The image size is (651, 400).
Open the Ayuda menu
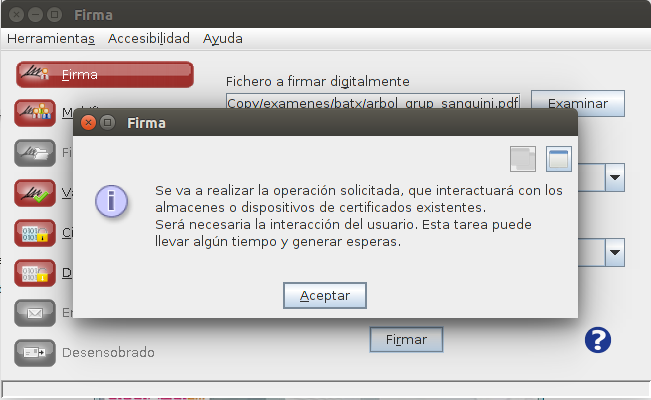tap(223, 39)
